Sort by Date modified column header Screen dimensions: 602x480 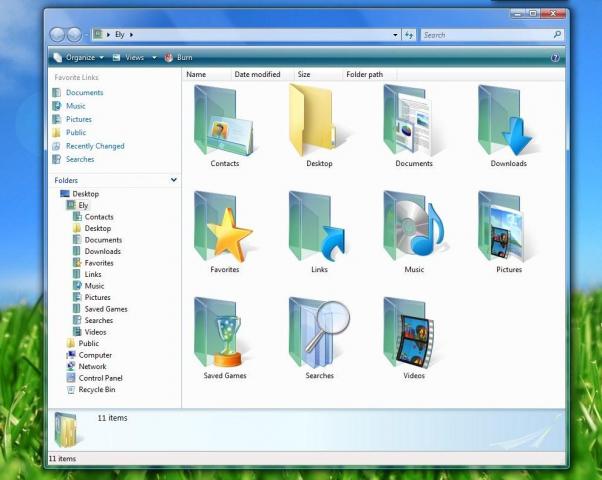point(262,74)
